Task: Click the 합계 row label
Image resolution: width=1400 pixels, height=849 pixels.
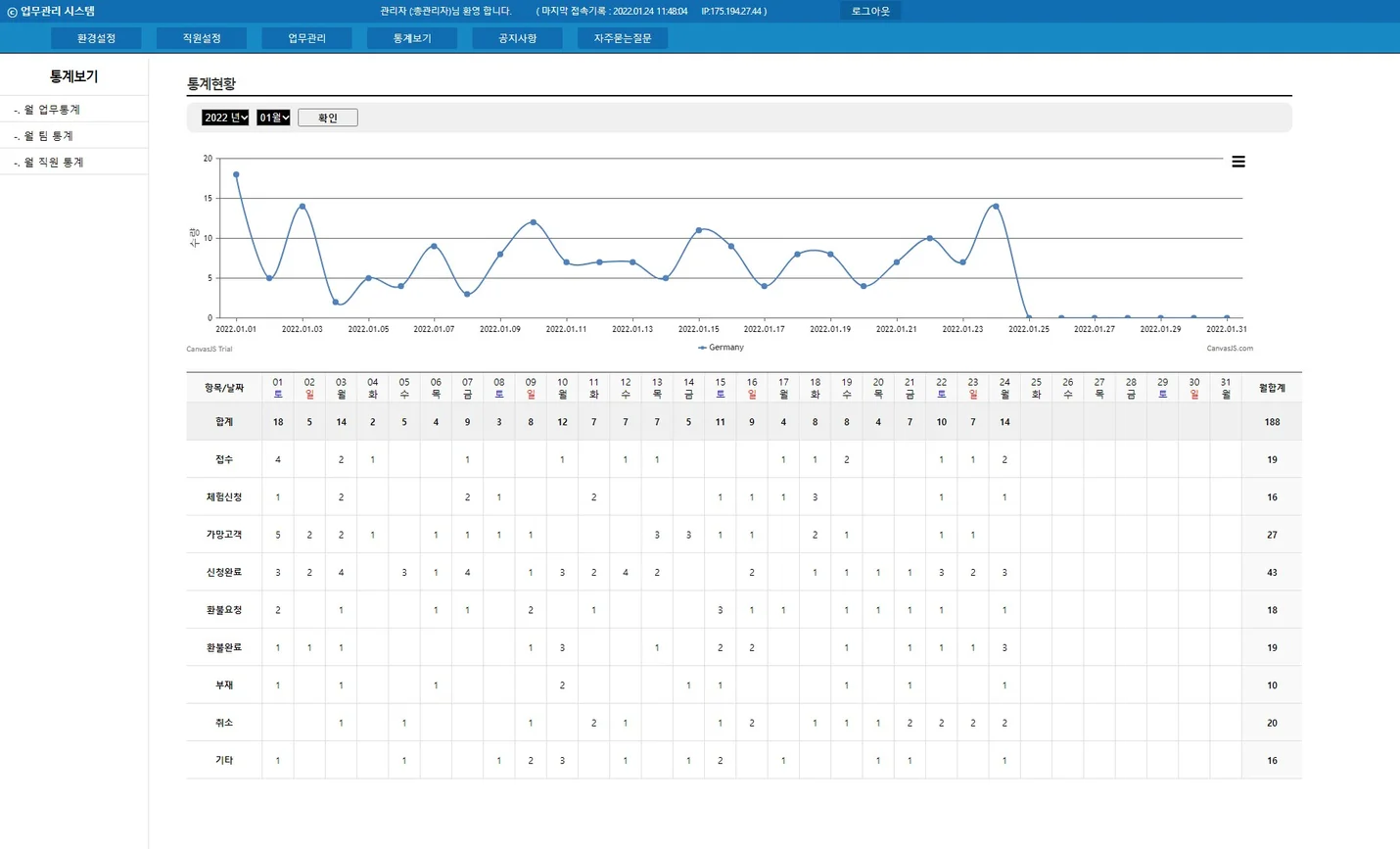Action: tap(224, 422)
